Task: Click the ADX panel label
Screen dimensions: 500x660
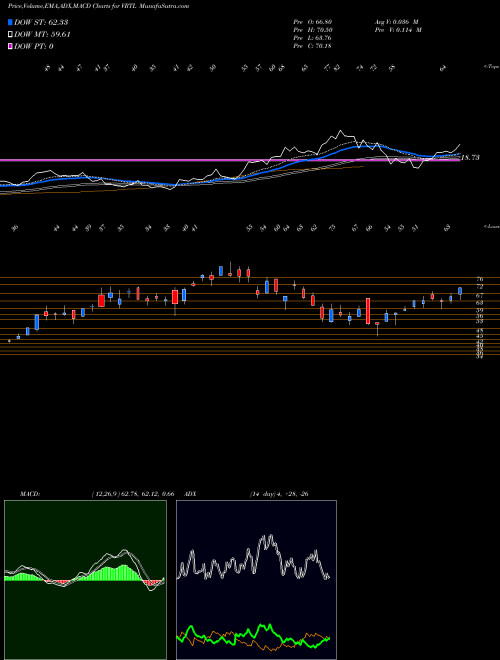Action: (191, 494)
